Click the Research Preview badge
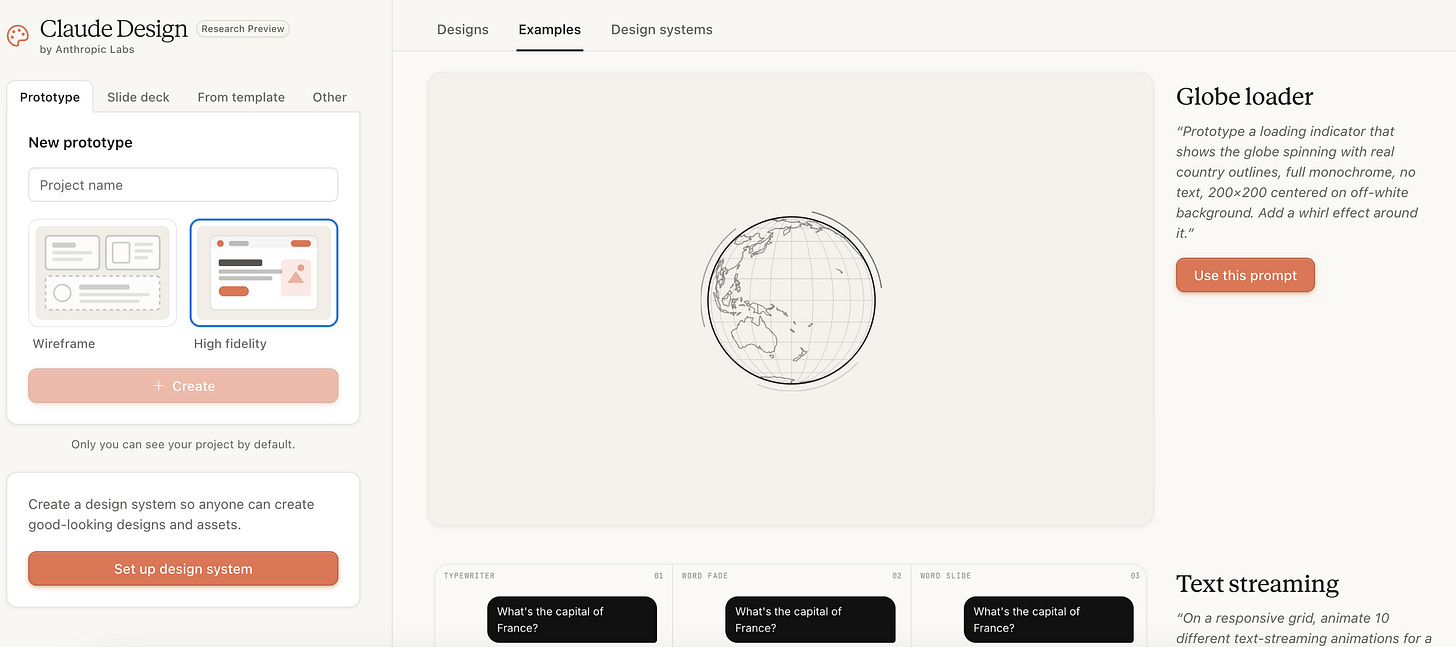Image resolution: width=1456 pixels, height=647 pixels. 243,29
